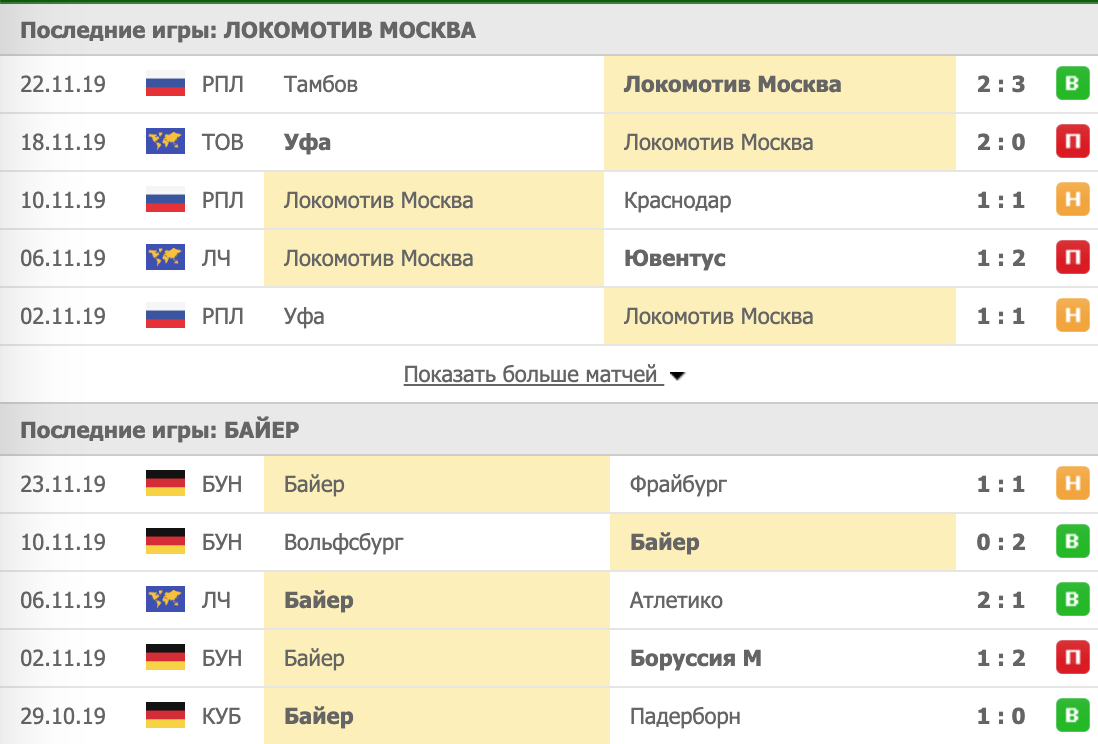The image size is (1098, 744).
Task: Click the 2 : 0 score in Уфа match
Action: coord(1001,142)
